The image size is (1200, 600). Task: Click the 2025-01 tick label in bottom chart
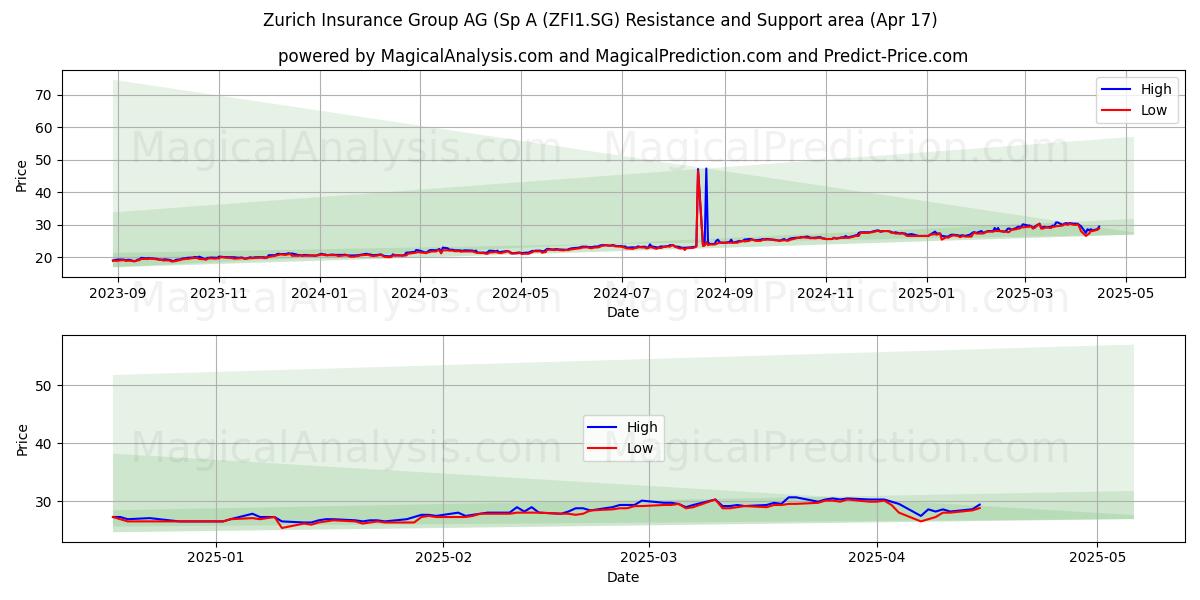[216, 558]
